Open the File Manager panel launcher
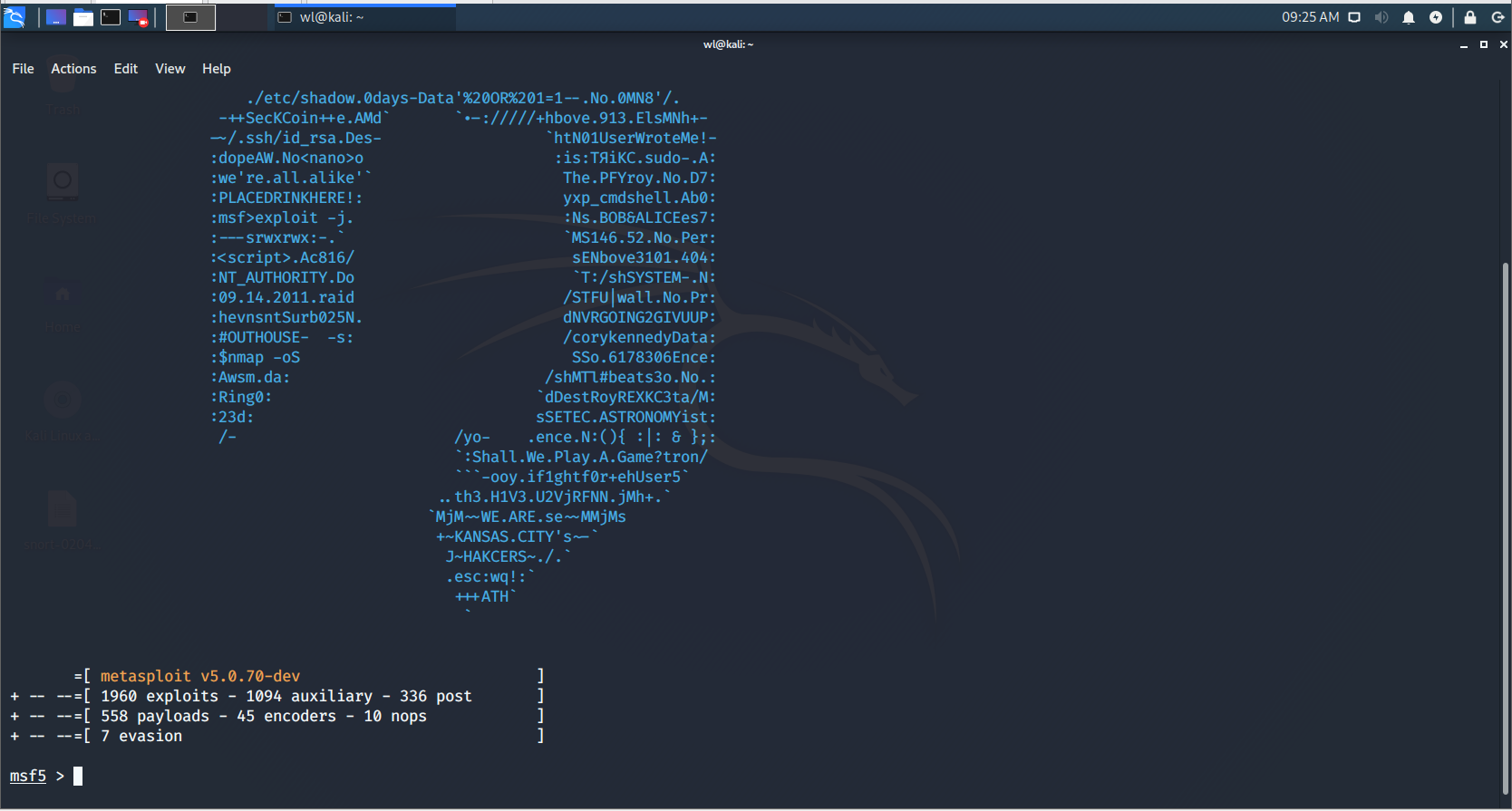The height and width of the screenshot is (811, 1512). (83, 17)
